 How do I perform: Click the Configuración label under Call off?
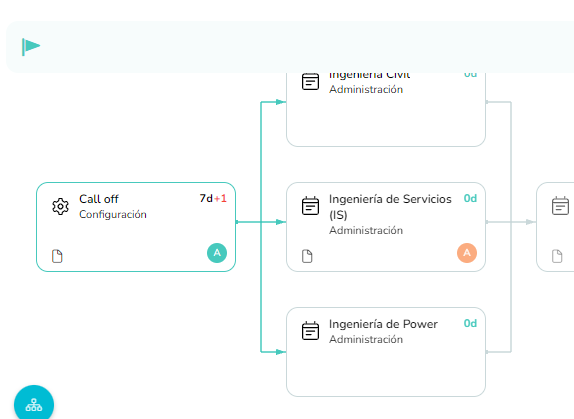(113, 215)
